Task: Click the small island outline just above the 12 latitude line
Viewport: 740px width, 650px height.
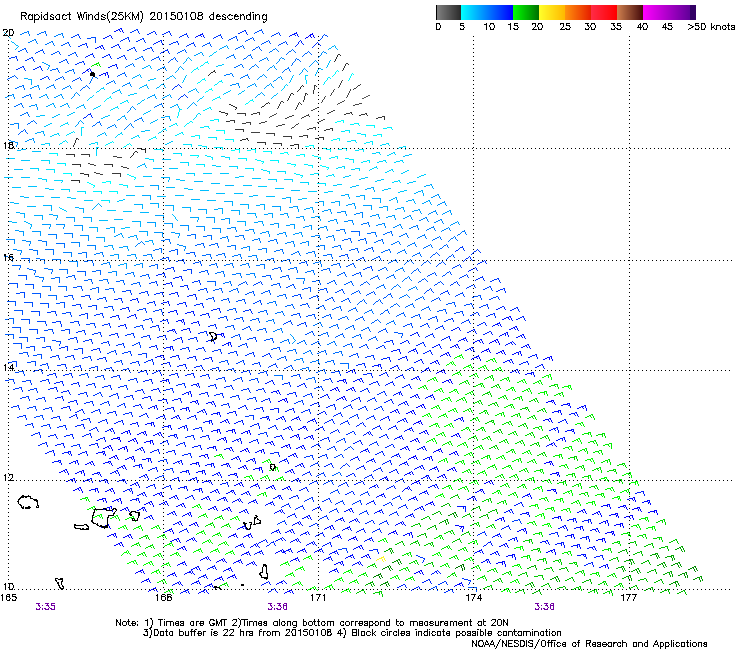Action: 272,467
